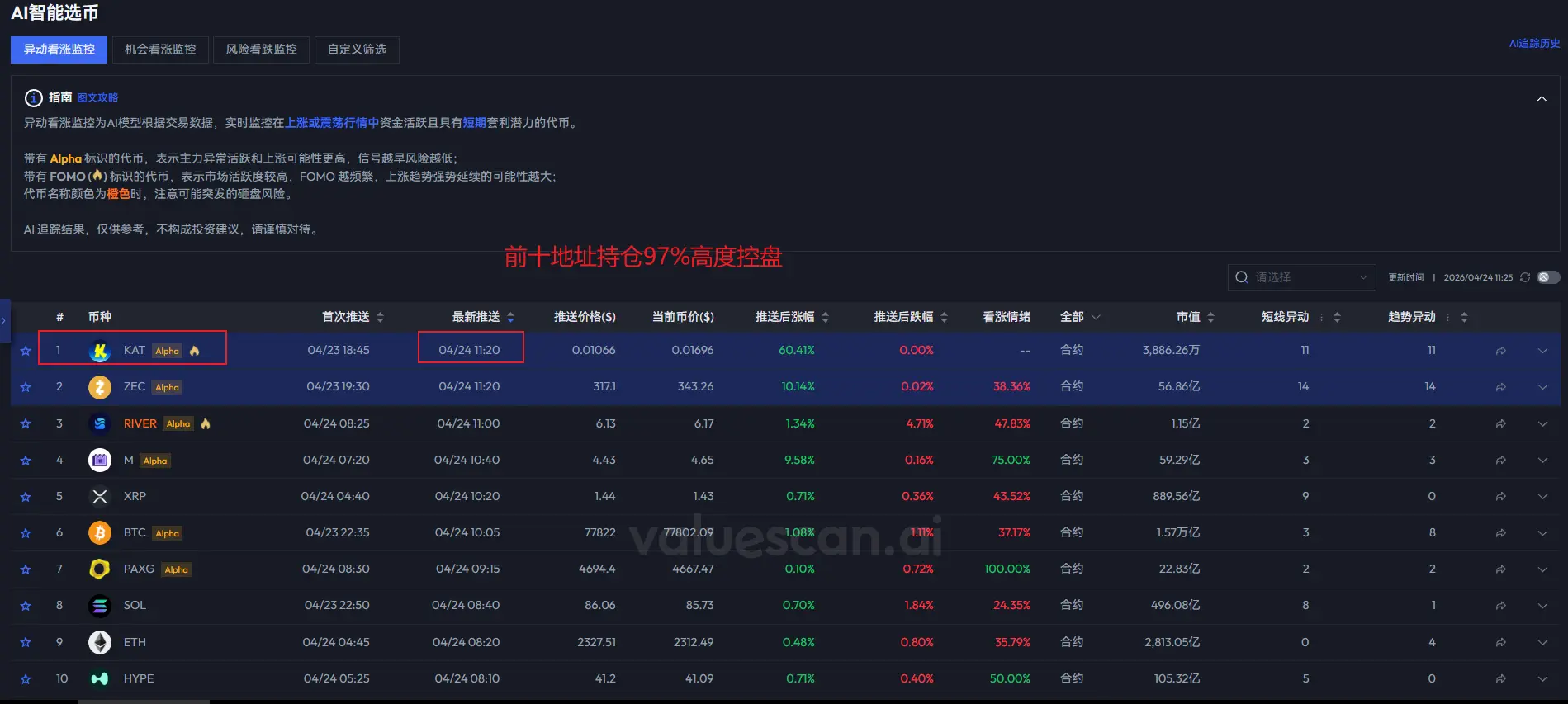Screen dimensions: 1568x704
Task: Favorite the PAXG row star
Action: click(x=26, y=569)
